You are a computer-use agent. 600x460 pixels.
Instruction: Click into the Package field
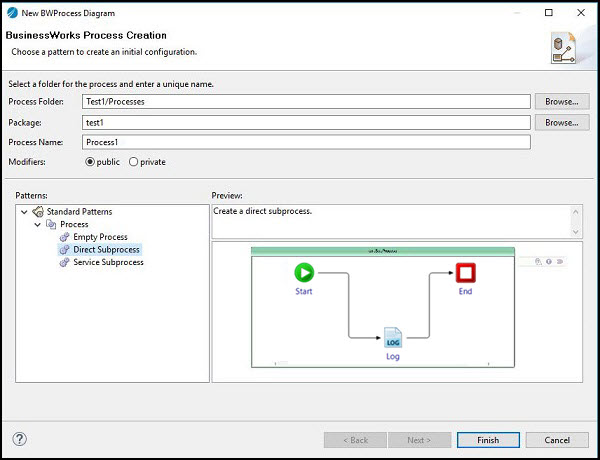coord(306,123)
